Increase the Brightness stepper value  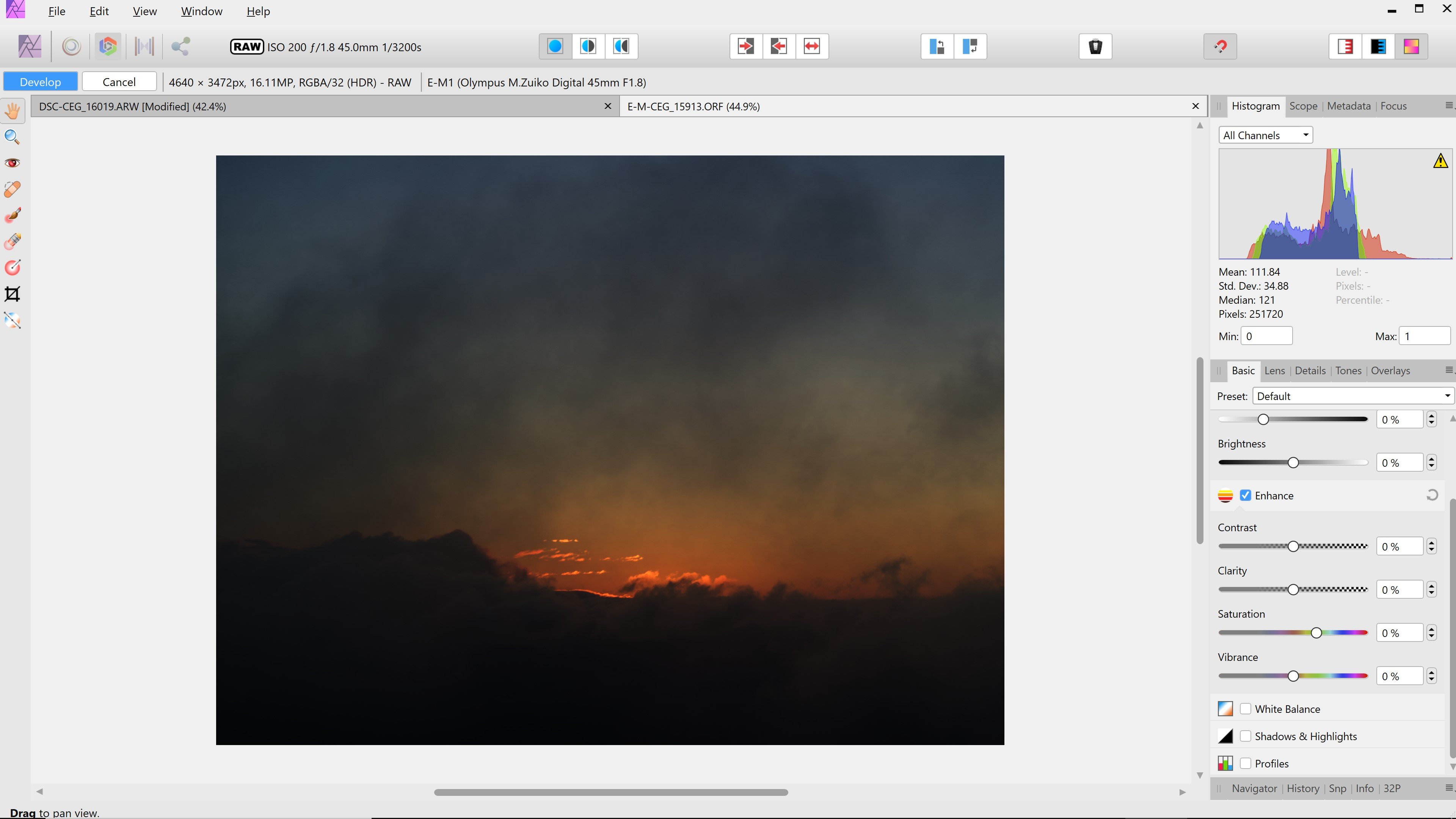coord(1431,458)
